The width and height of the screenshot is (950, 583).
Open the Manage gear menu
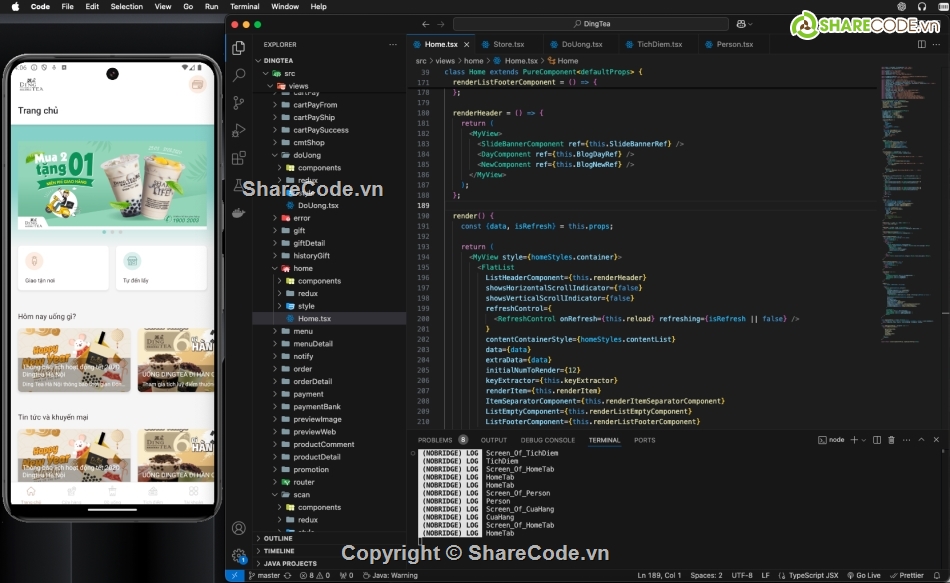(239, 555)
